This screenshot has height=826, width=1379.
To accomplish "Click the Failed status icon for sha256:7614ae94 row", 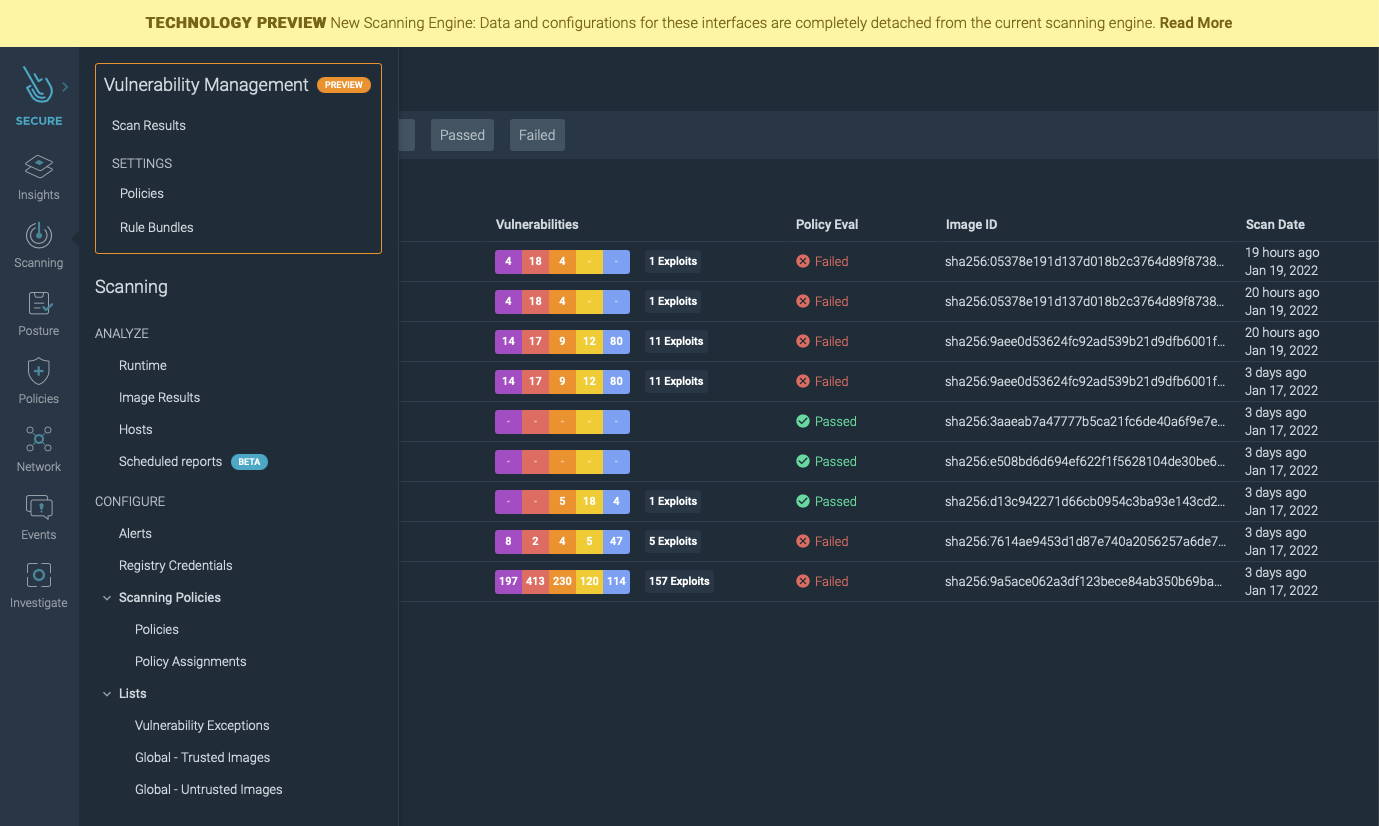I will [x=802, y=541].
